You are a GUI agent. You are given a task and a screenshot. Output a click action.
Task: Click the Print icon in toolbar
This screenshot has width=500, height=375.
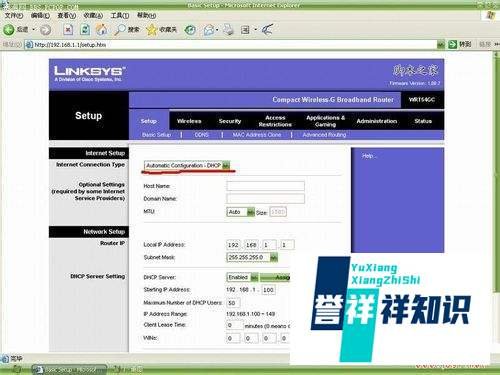coord(228,30)
